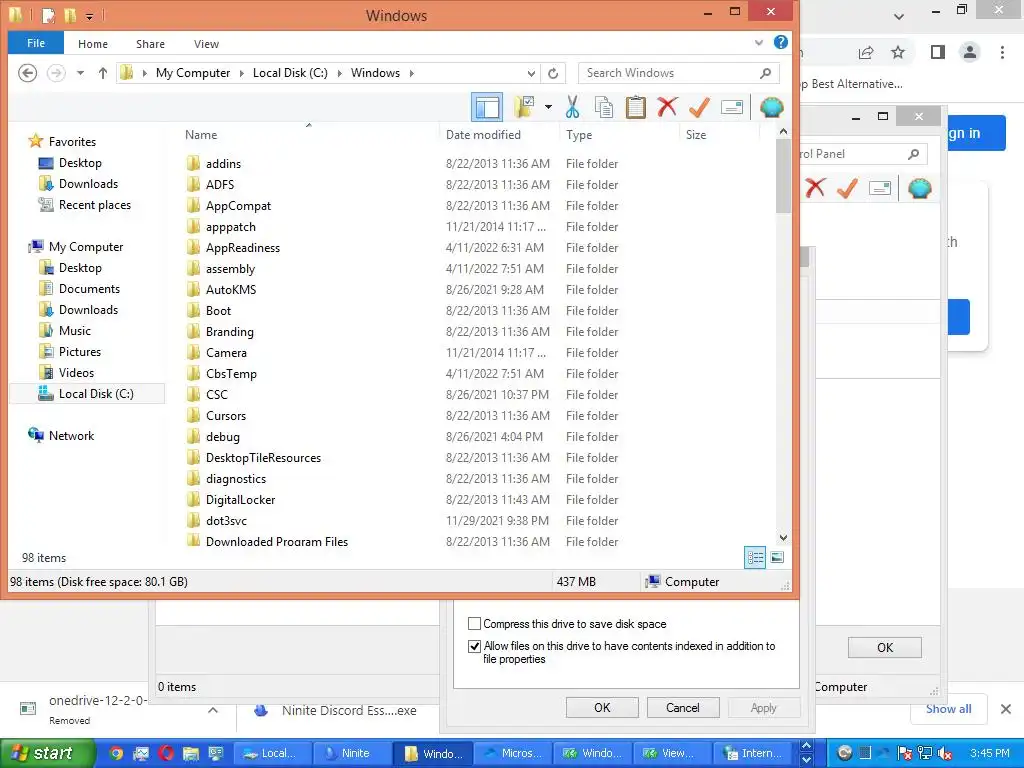The image size is (1024, 768).
Task: Click the blue shell icon in toolbar
Action: point(771,107)
